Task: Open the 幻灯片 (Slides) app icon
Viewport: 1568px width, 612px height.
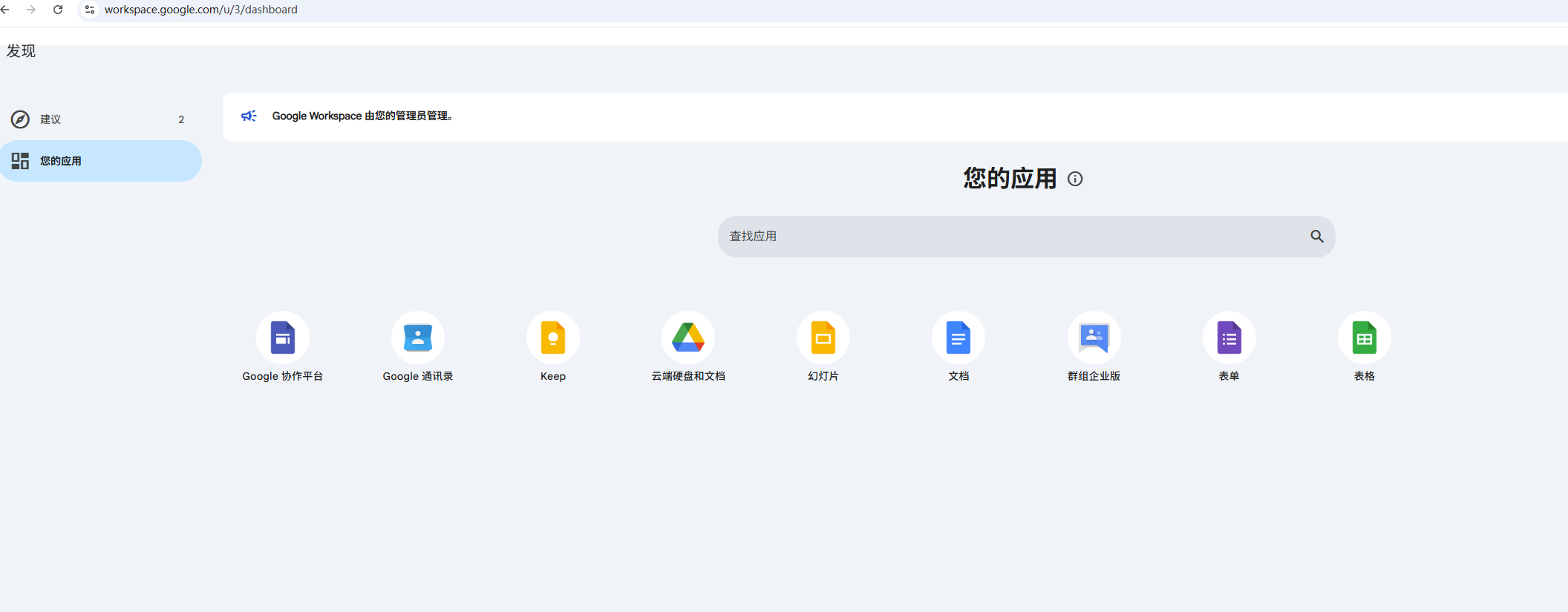Action: point(823,338)
